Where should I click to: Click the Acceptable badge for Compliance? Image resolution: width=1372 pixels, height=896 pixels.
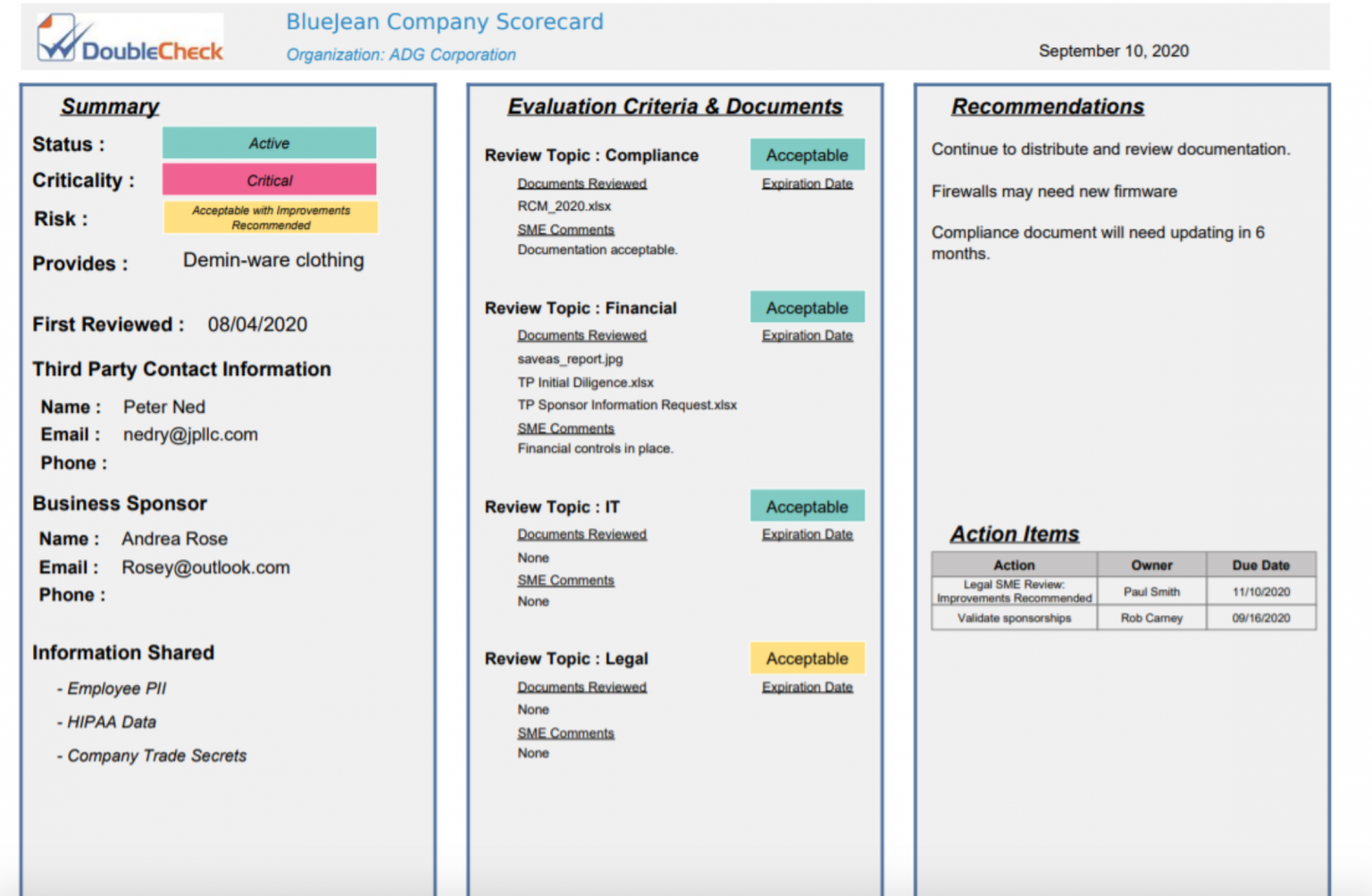pyautogui.click(x=807, y=155)
